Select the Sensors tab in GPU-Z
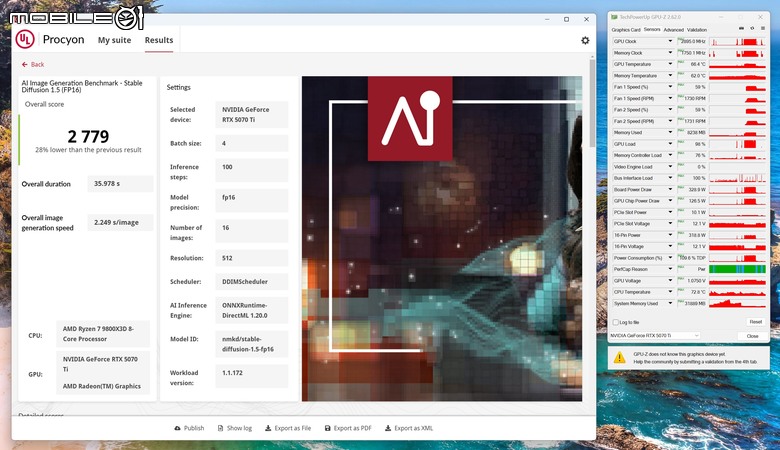Image resolution: width=780 pixels, height=450 pixels. pyautogui.click(x=652, y=30)
